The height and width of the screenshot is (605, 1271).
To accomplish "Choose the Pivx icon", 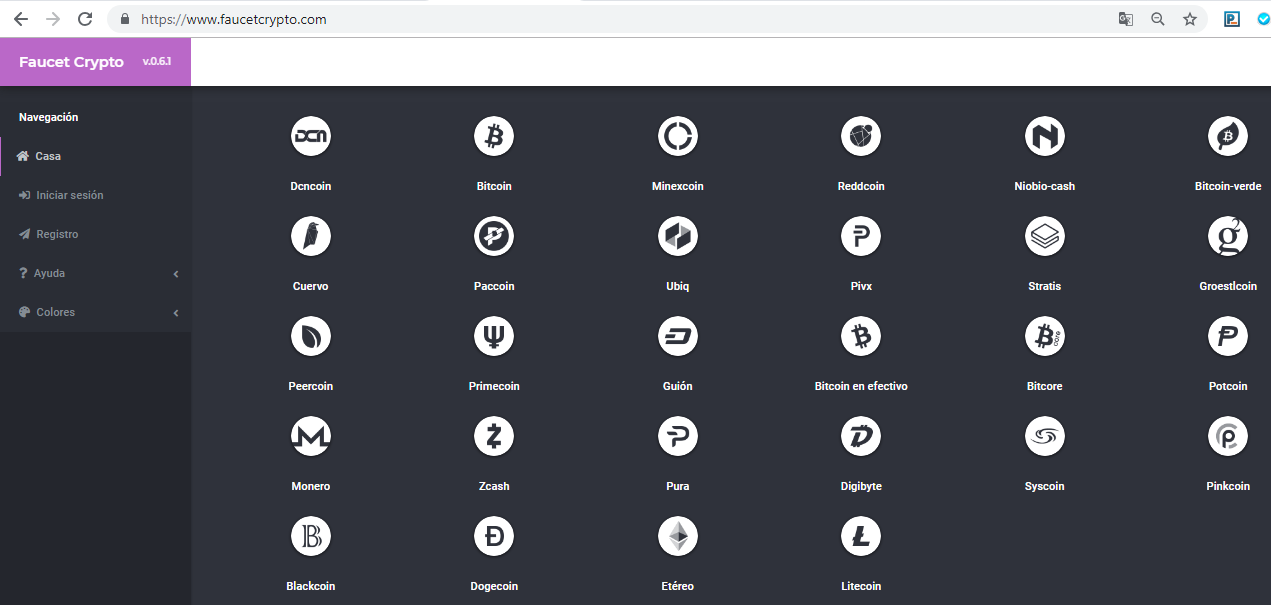I will click(x=861, y=236).
